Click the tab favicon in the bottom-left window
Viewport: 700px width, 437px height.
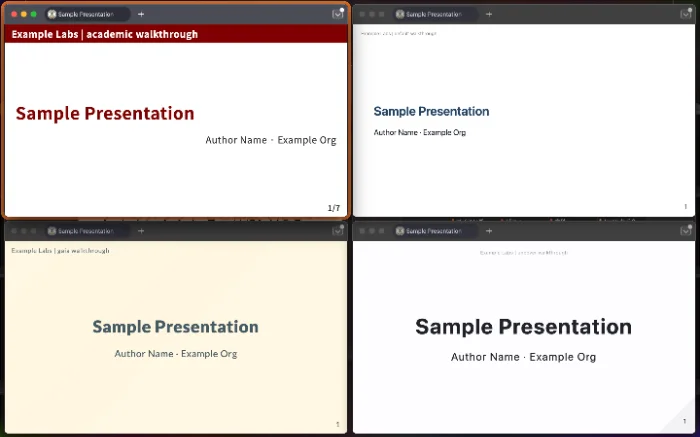[52, 231]
